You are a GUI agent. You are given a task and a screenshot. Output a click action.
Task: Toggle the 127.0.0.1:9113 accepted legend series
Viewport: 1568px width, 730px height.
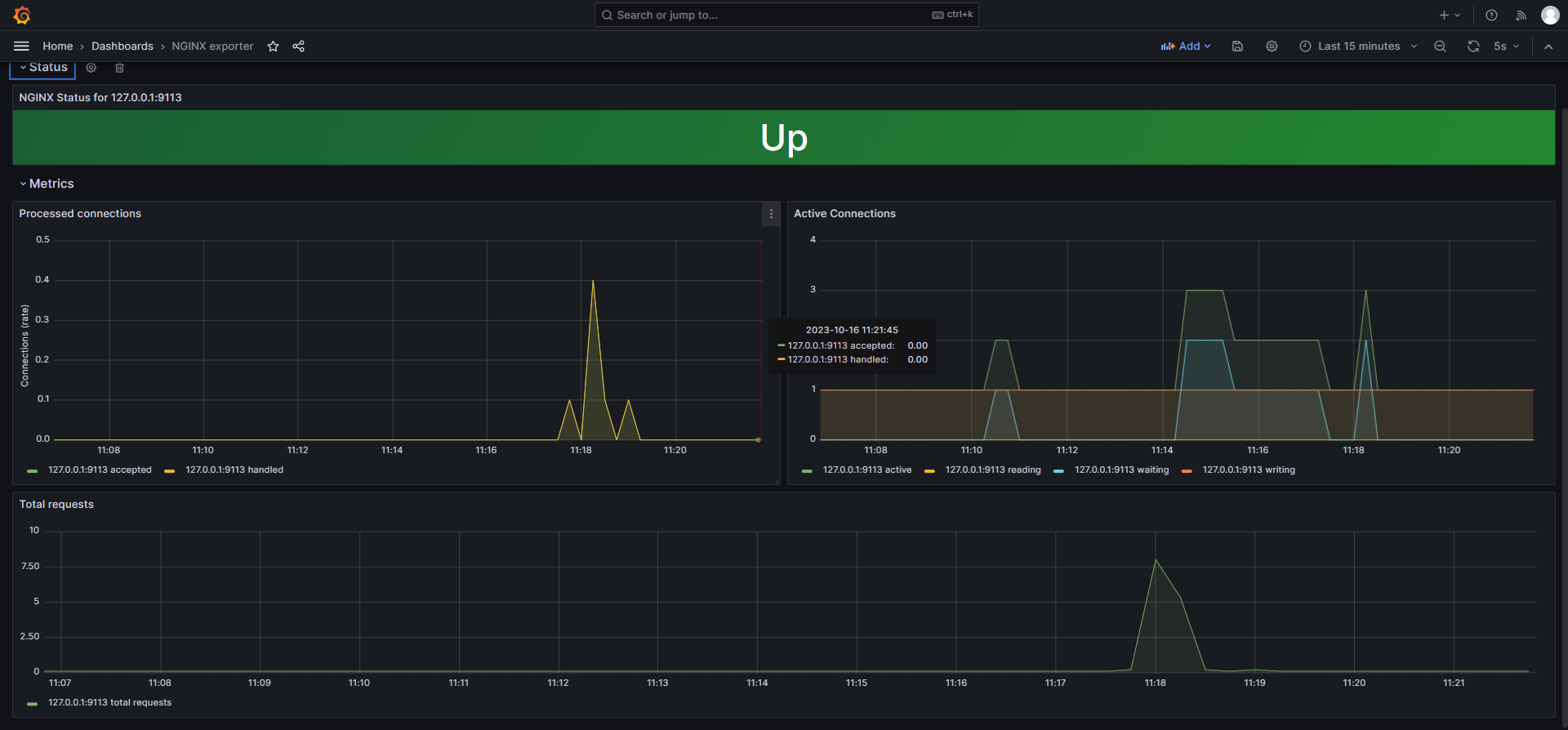100,470
